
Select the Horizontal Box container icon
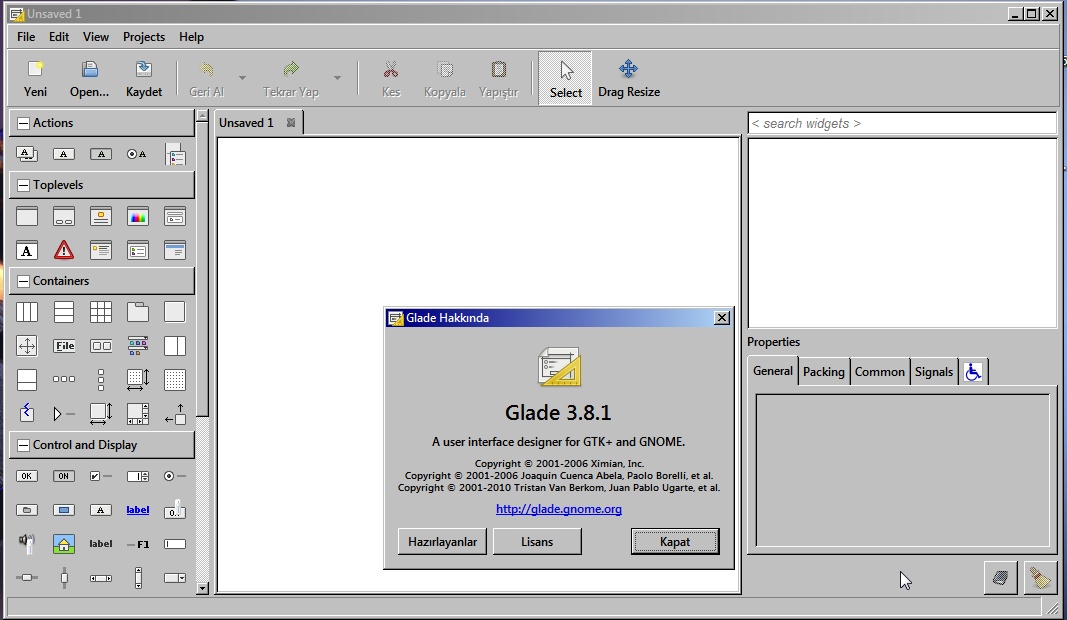coord(27,312)
